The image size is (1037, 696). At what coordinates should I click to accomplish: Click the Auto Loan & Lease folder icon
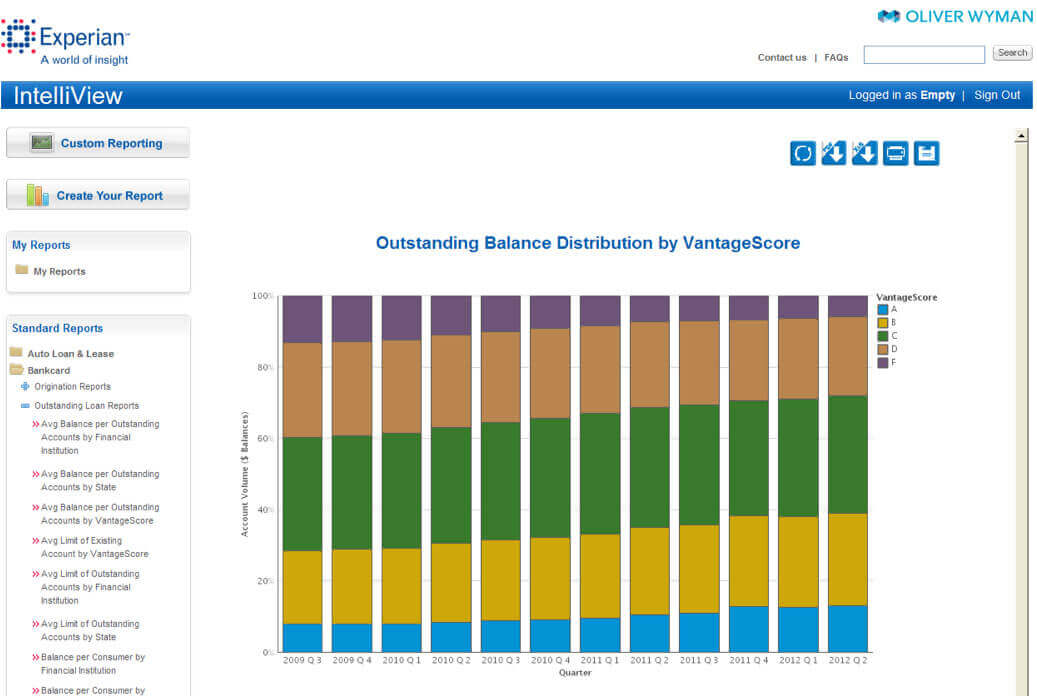[x=16, y=353]
